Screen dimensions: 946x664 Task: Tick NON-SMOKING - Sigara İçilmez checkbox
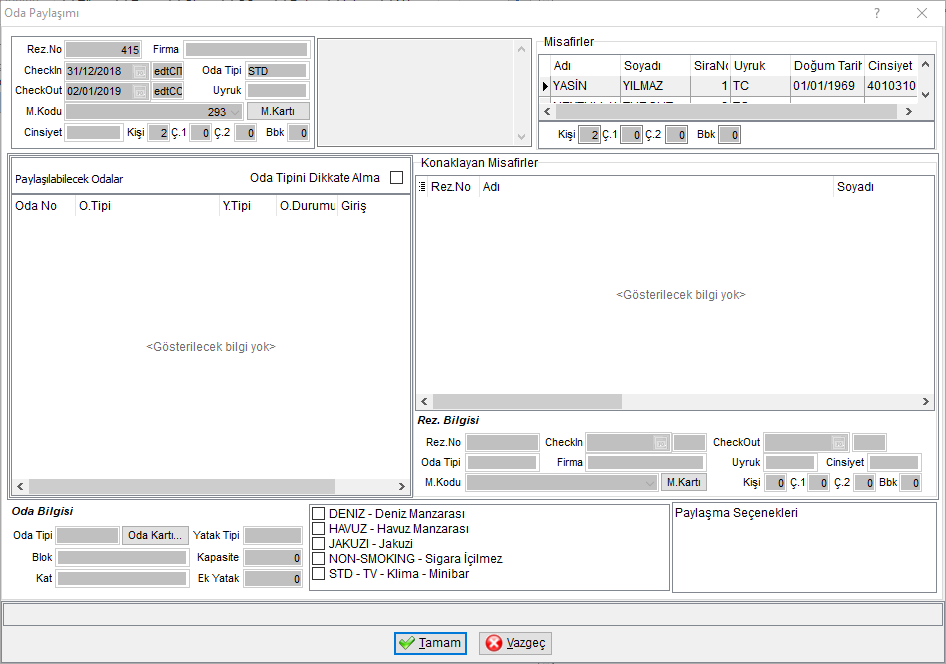point(319,559)
